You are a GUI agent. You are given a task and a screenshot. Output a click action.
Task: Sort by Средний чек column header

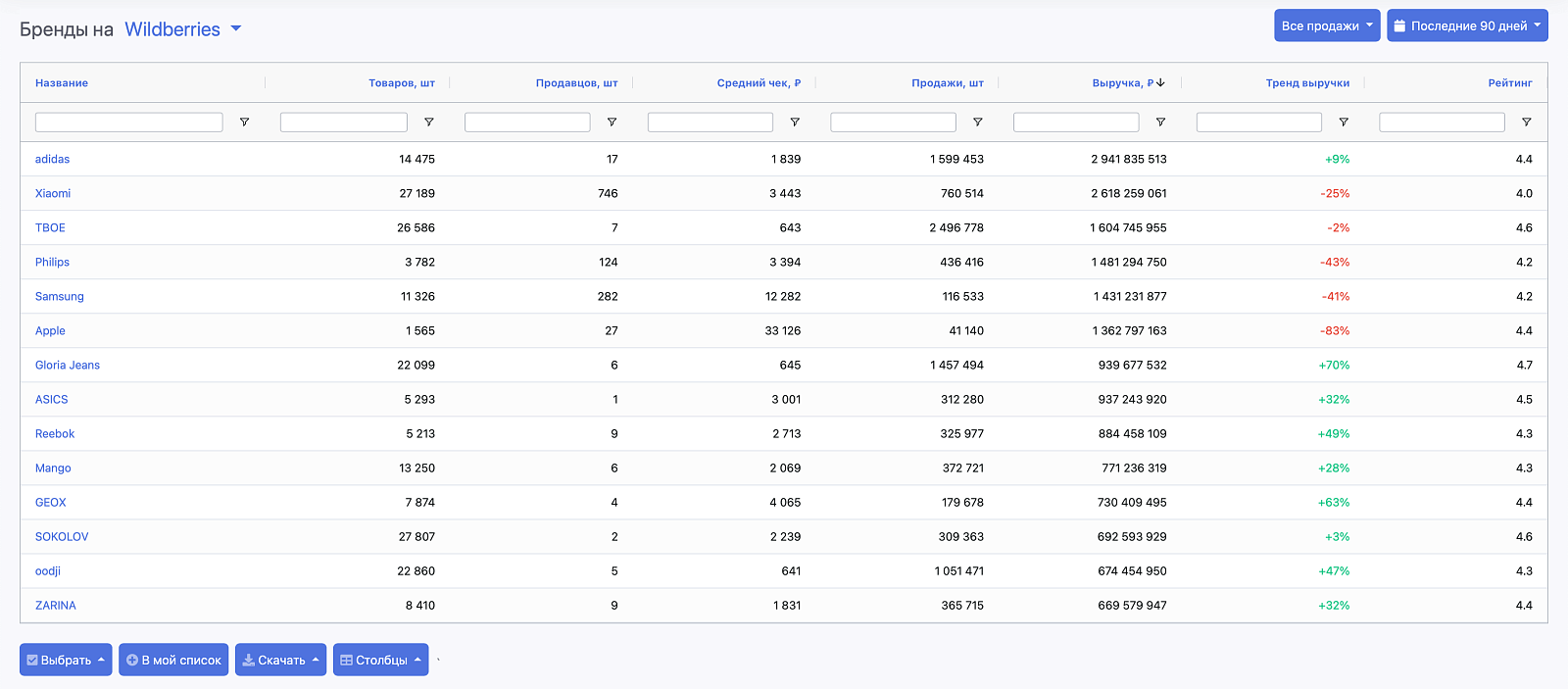pyautogui.click(x=759, y=83)
